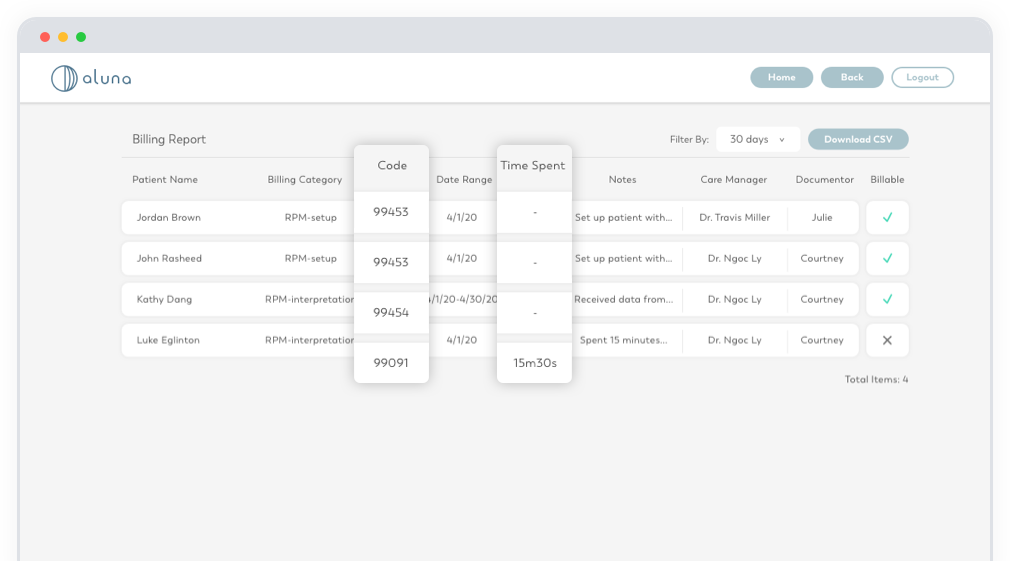Download the billing report CSV
The image size is (1010, 561).
click(857, 140)
